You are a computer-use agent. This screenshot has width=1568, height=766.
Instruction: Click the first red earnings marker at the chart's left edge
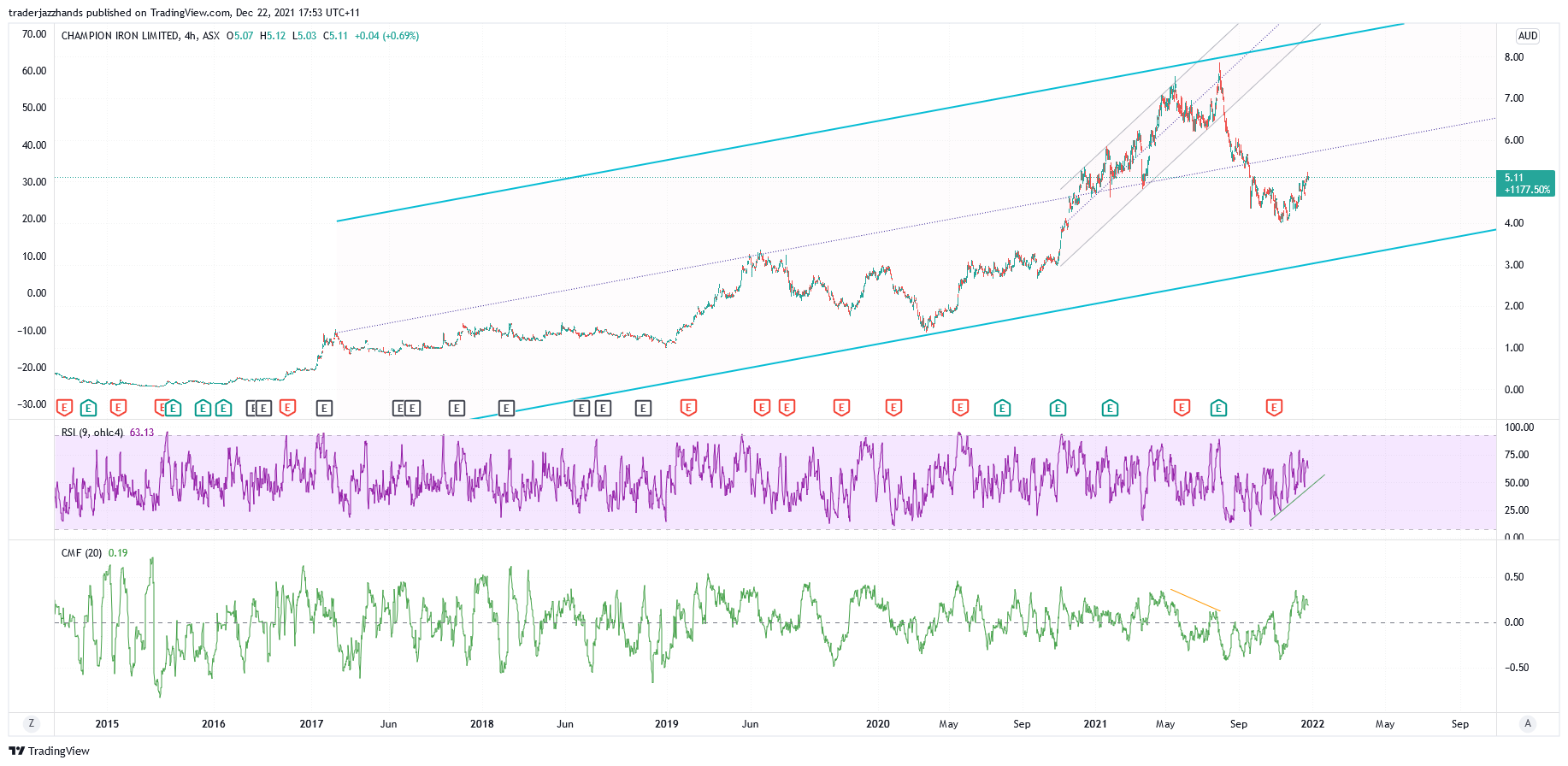coord(64,408)
